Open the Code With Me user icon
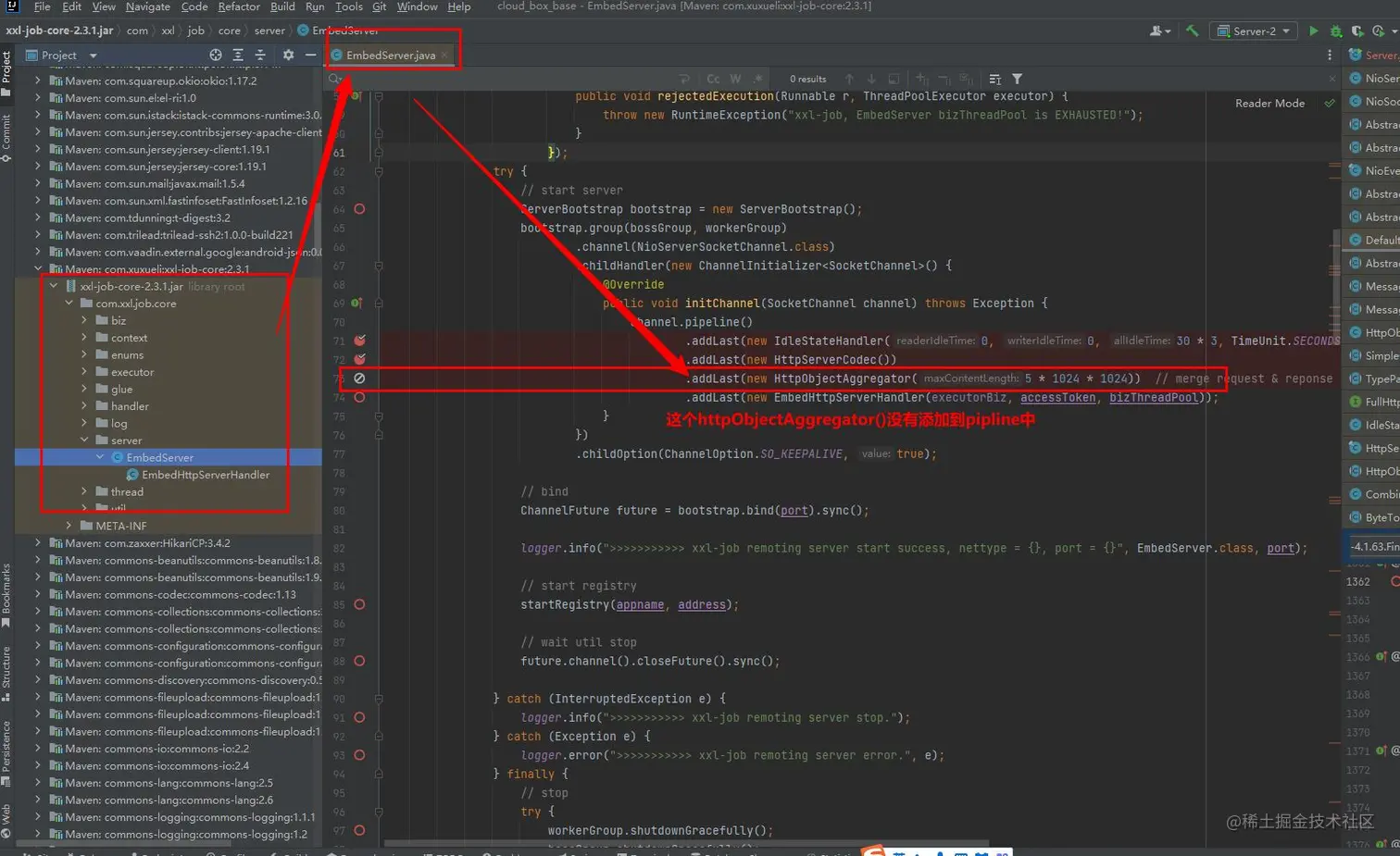This screenshot has width=1400, height=856. [1159, 31]
